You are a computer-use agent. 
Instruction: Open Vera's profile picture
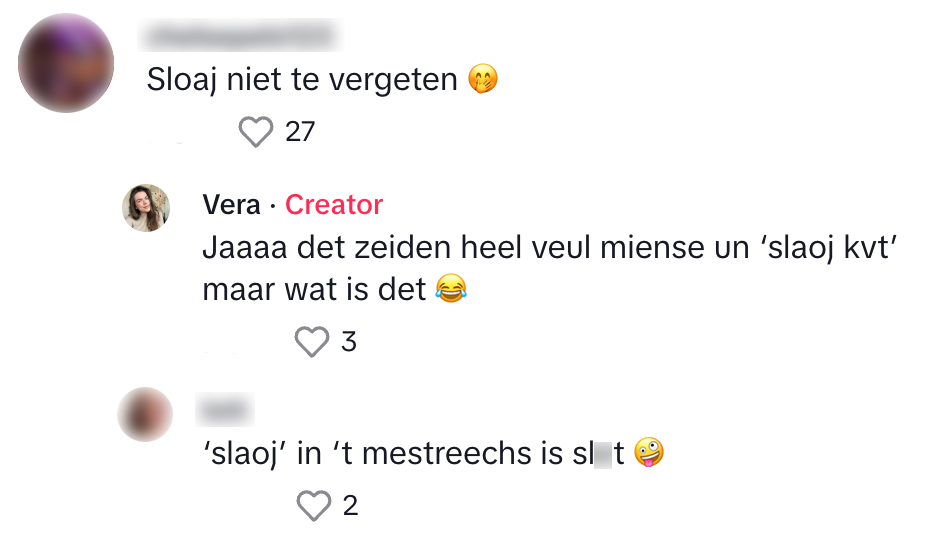(x=146, y=208)
